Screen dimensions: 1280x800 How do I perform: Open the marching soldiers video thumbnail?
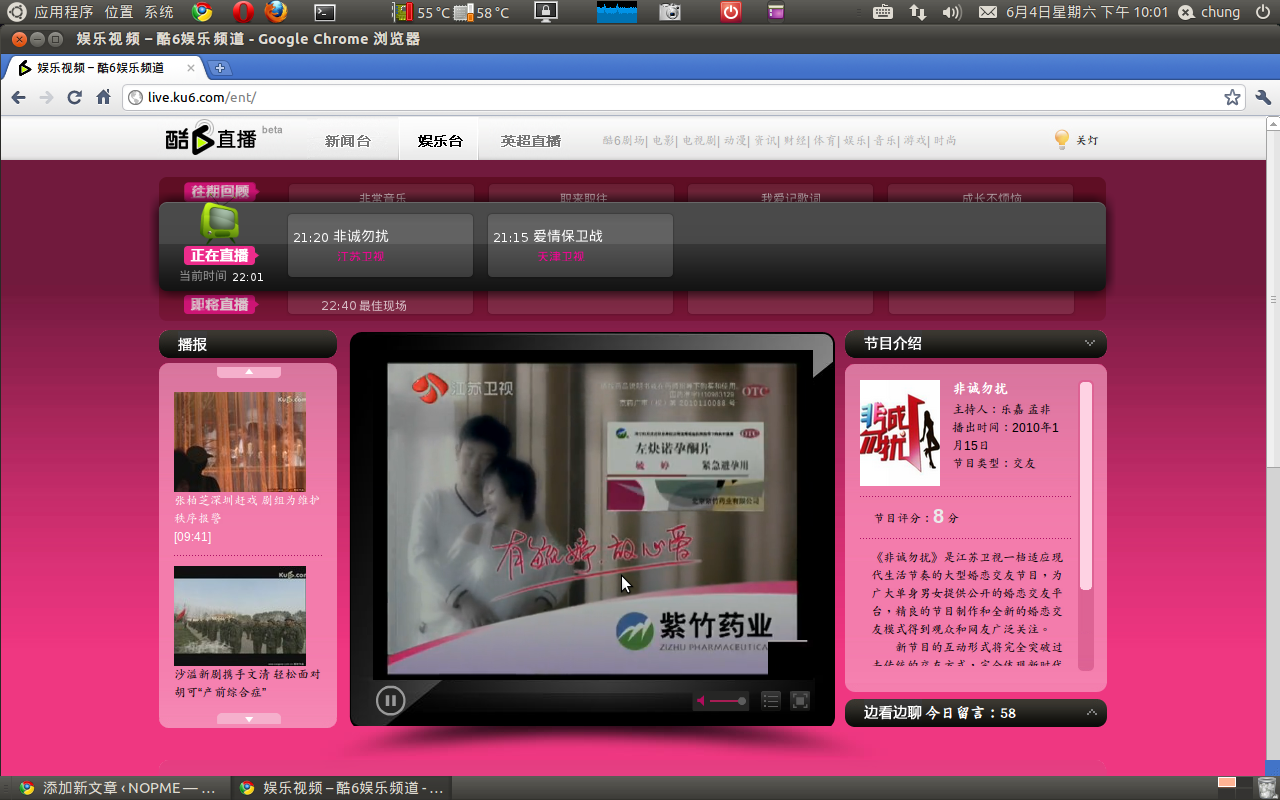coord(240,616)
